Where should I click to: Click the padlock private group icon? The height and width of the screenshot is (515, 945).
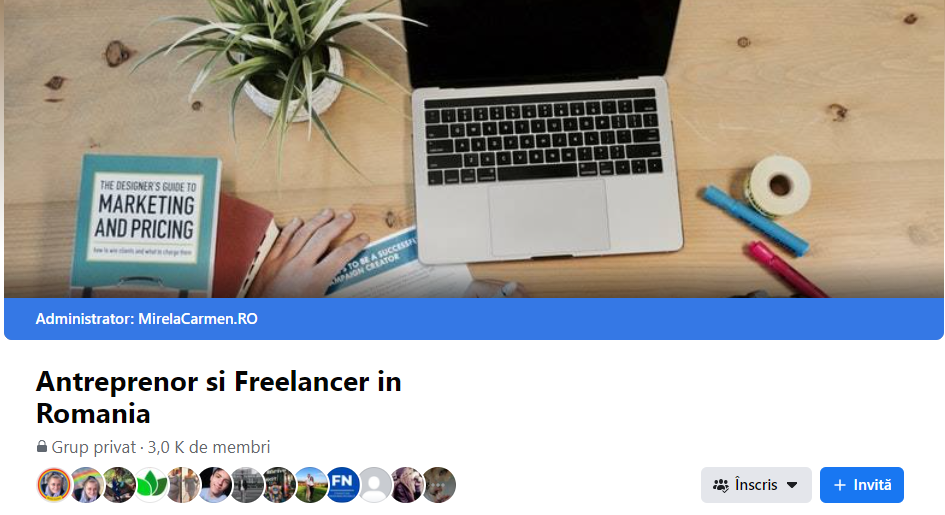(x=42, y=446)
